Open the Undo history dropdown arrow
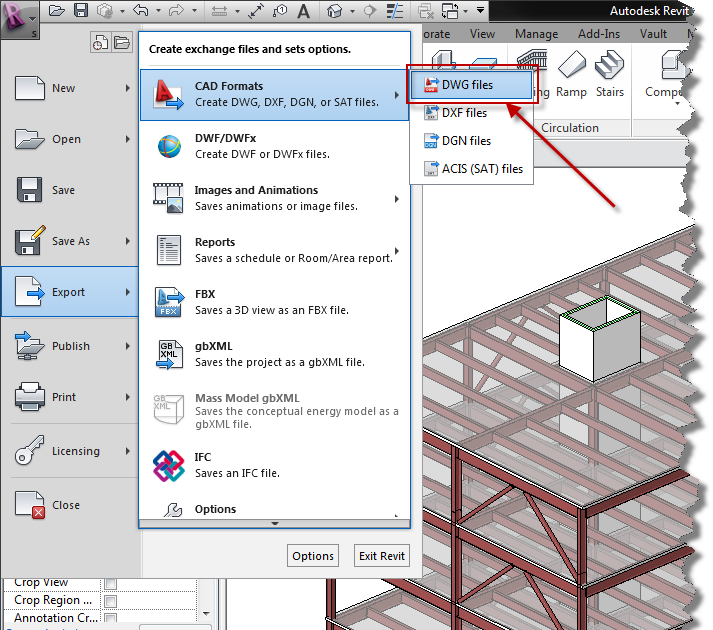This screenshot has width=713, height=630. coord(158,11)
